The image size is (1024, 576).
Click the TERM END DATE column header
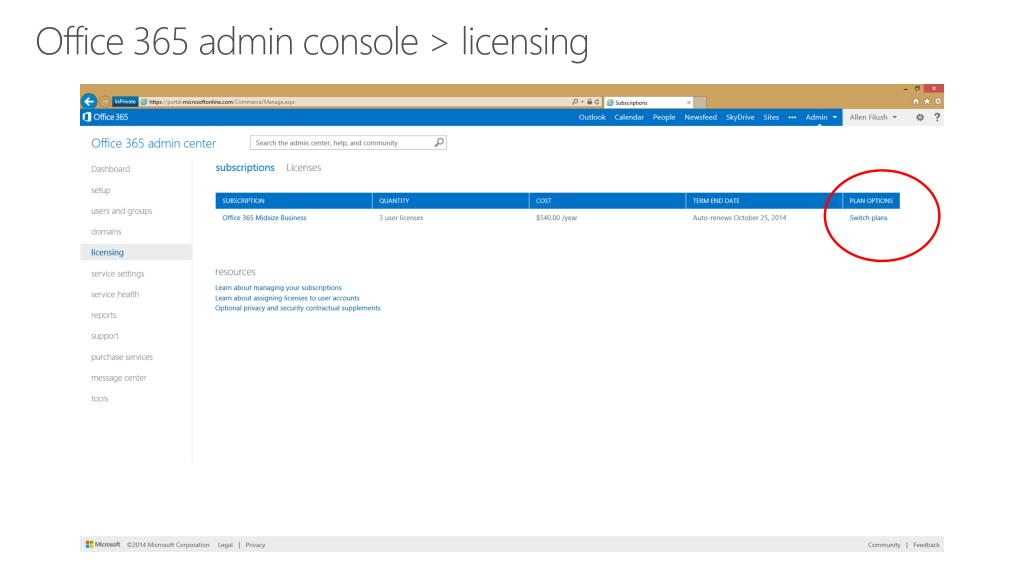coord(764,200)
